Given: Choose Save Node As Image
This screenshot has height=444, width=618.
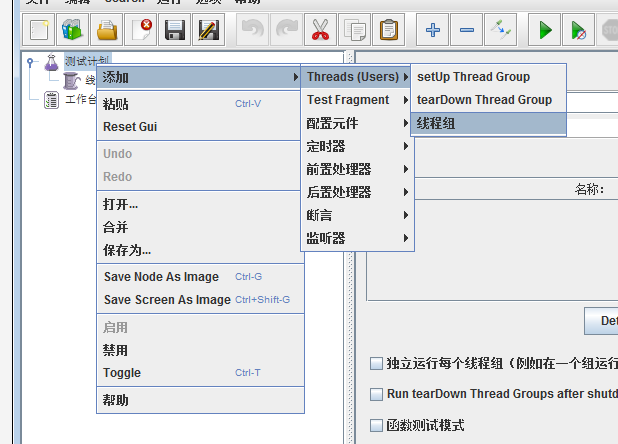Looking at the screenshot, I should pyautogui.click(x=200, y=277).
